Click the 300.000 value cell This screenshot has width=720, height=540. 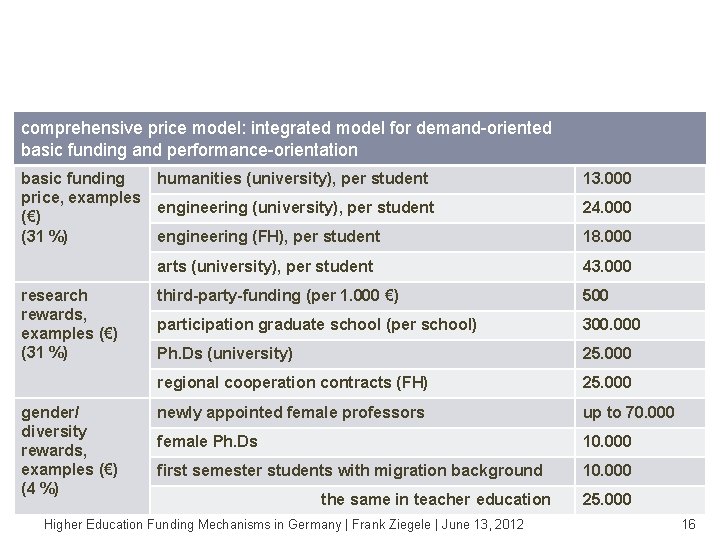[x=610, y=324]
